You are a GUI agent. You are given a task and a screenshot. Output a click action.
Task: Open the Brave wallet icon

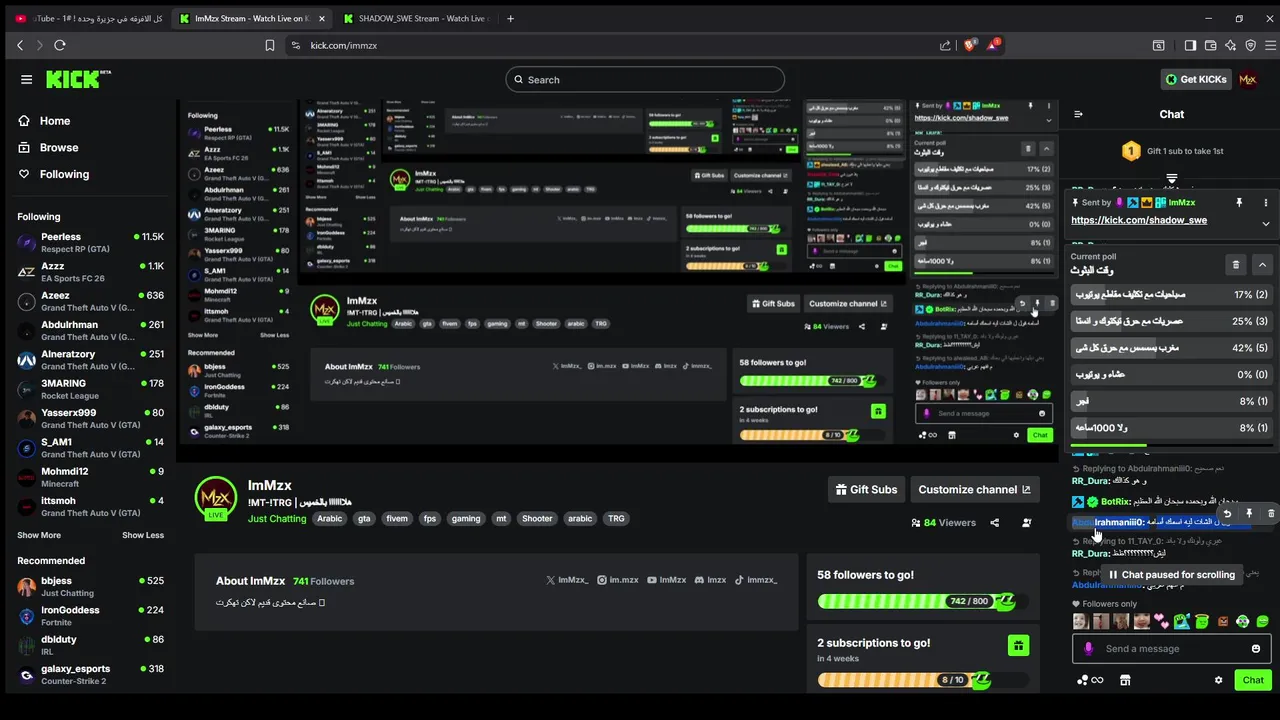pos(1210,45)
